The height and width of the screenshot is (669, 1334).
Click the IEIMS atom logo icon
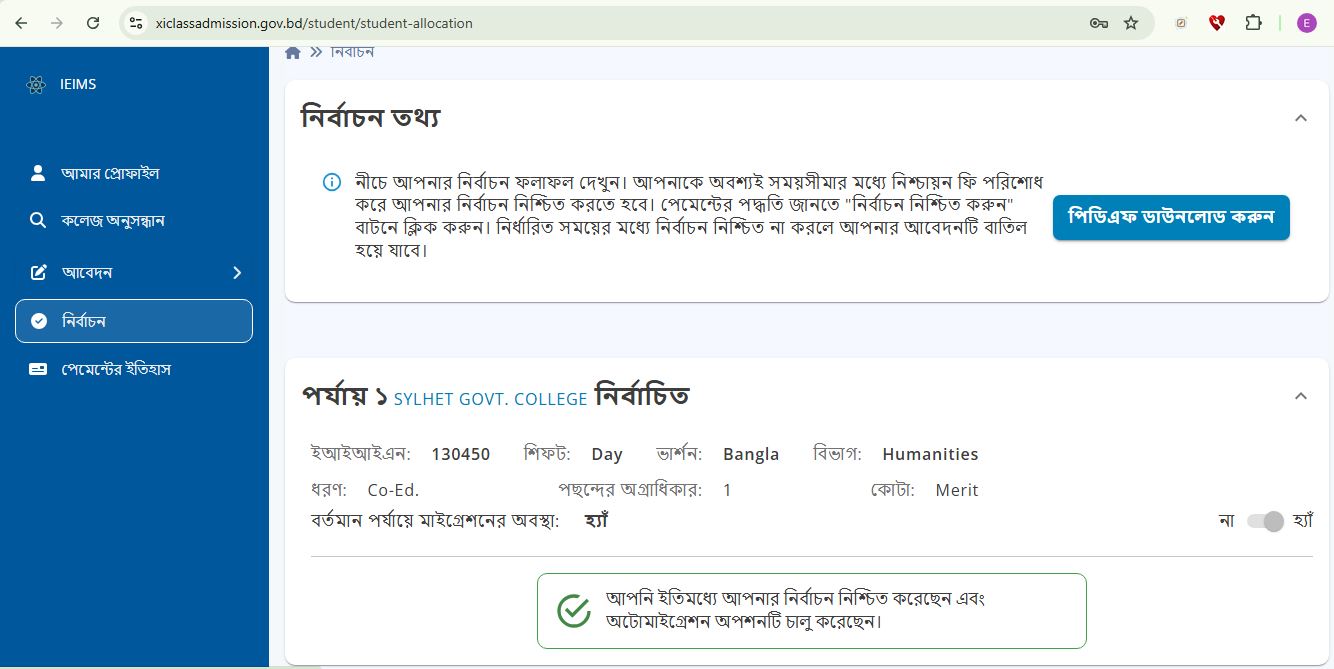point(36,85)
